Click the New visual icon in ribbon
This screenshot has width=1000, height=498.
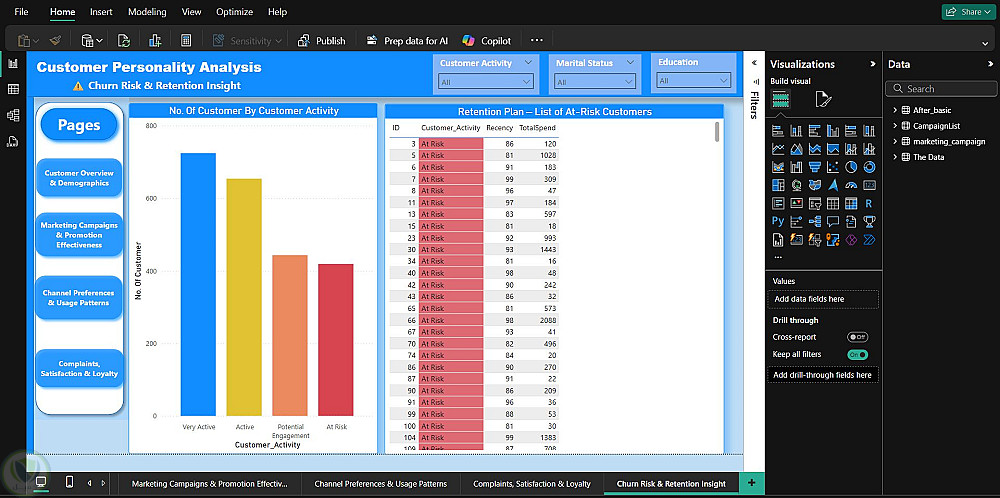155,41
